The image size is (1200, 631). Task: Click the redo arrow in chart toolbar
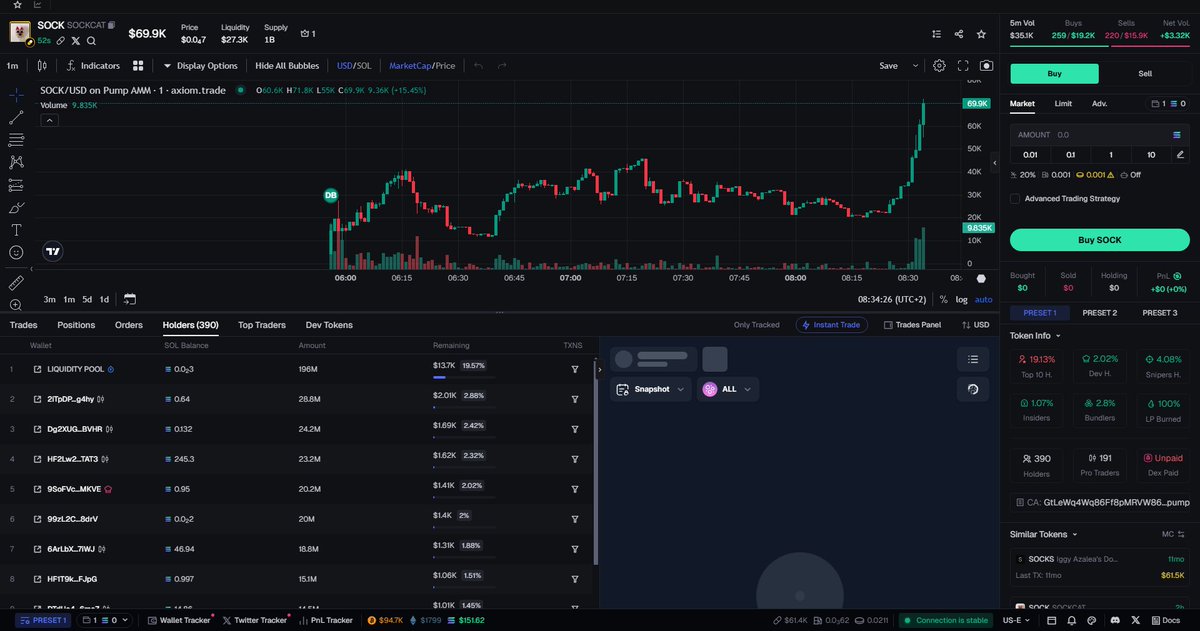[502, 66]
